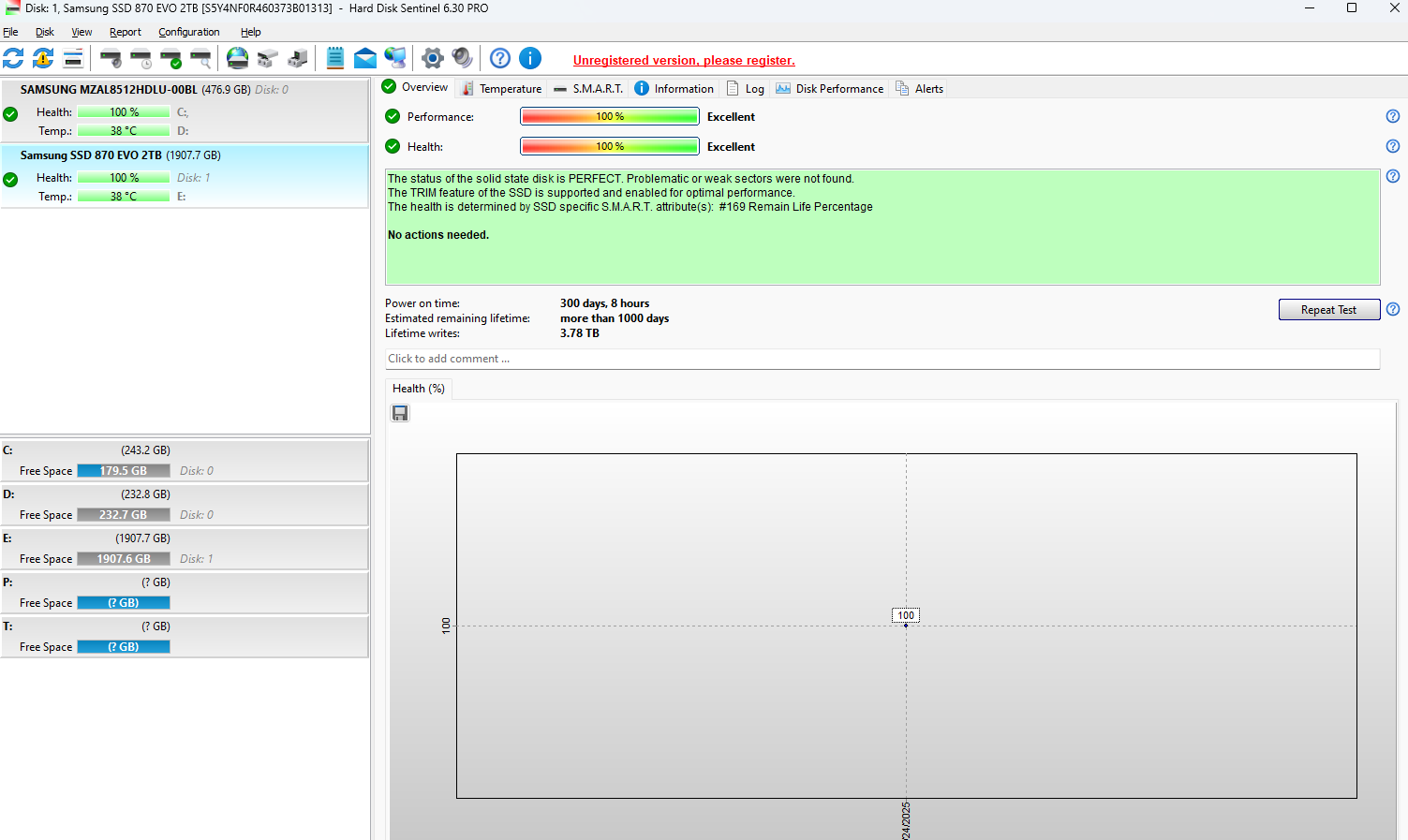Open the Configuration menu

[x=188, y=32]
